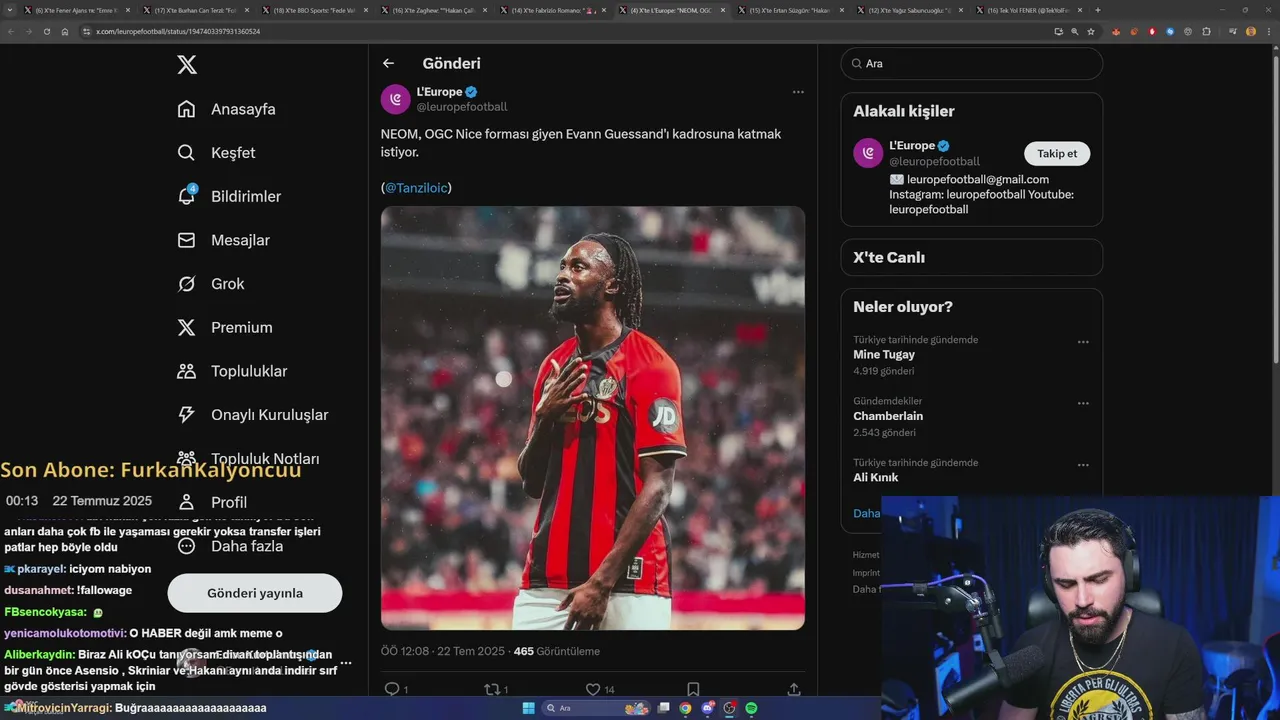This screenshot has width=1280, height=720.
Task: Click Neler oluyor? heading
Action: [903, 307]
